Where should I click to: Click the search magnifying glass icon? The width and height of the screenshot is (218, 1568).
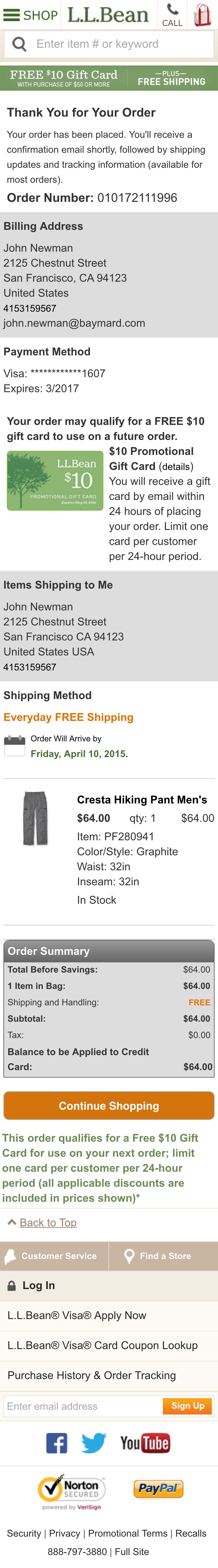click(x=19, y=43)
